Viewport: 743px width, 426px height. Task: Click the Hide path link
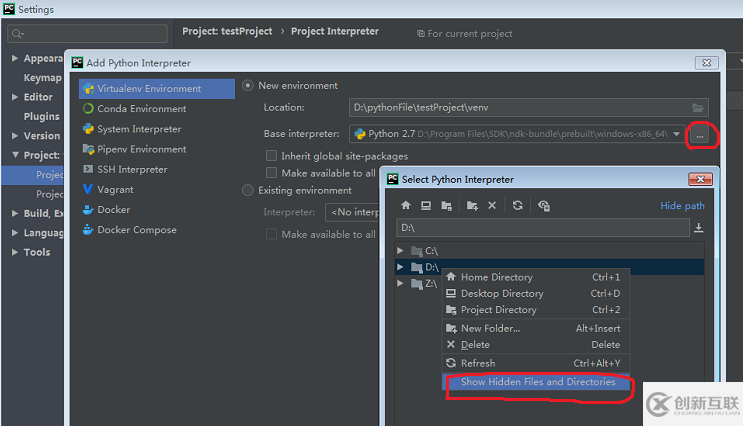(682, 206)
